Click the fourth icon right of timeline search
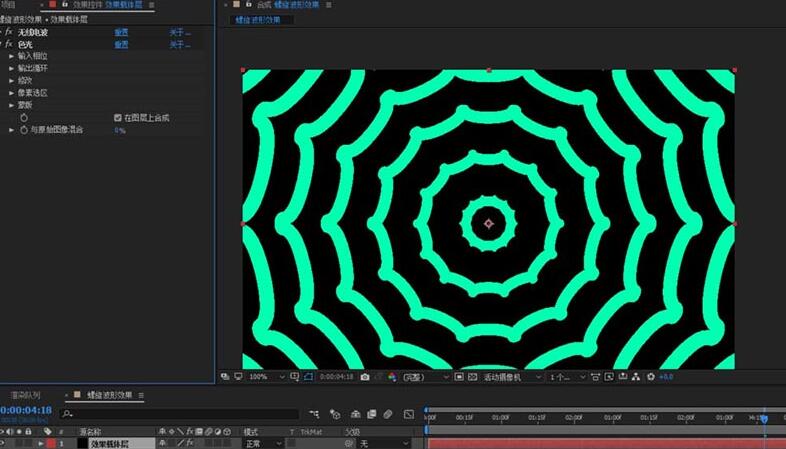 (x=370, y=414)
